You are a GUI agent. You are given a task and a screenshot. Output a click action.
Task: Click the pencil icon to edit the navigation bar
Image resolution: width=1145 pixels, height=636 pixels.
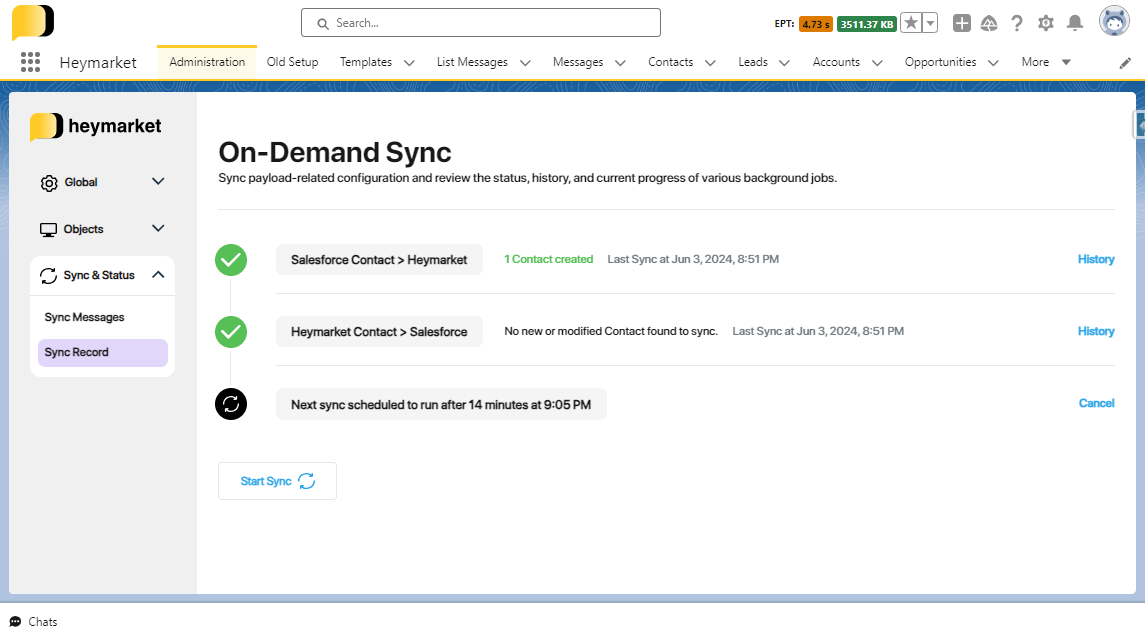click(x=1125, y=64)
